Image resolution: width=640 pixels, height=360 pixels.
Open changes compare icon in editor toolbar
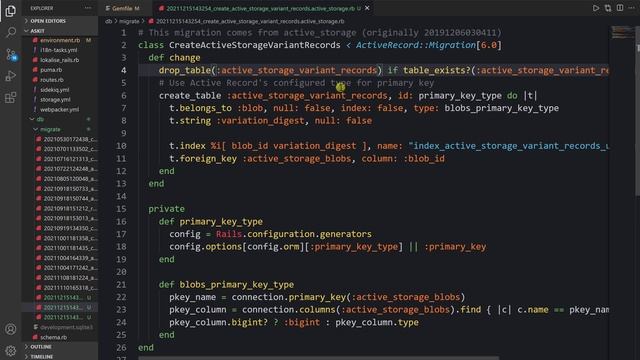(x=608, y=8)
